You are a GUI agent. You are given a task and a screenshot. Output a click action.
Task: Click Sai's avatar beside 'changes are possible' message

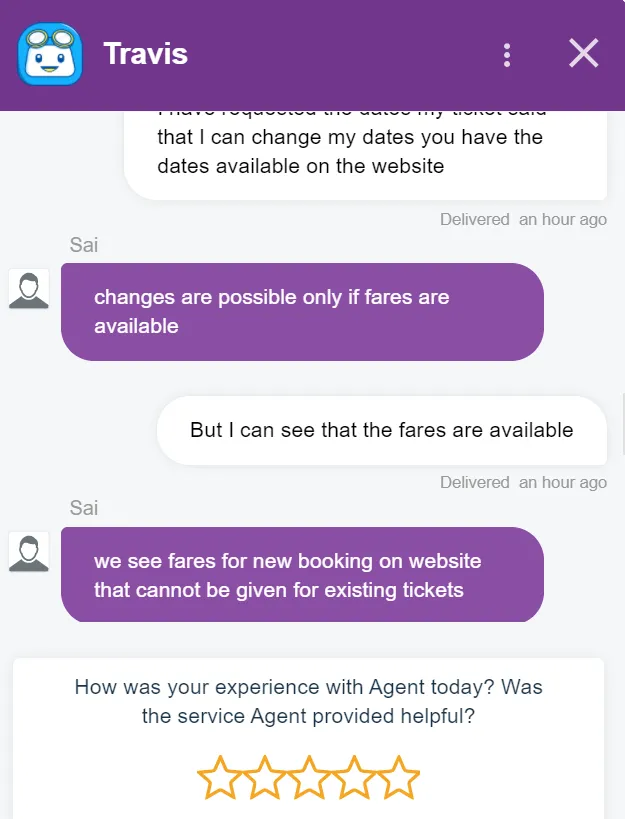[x=29, y=289]
